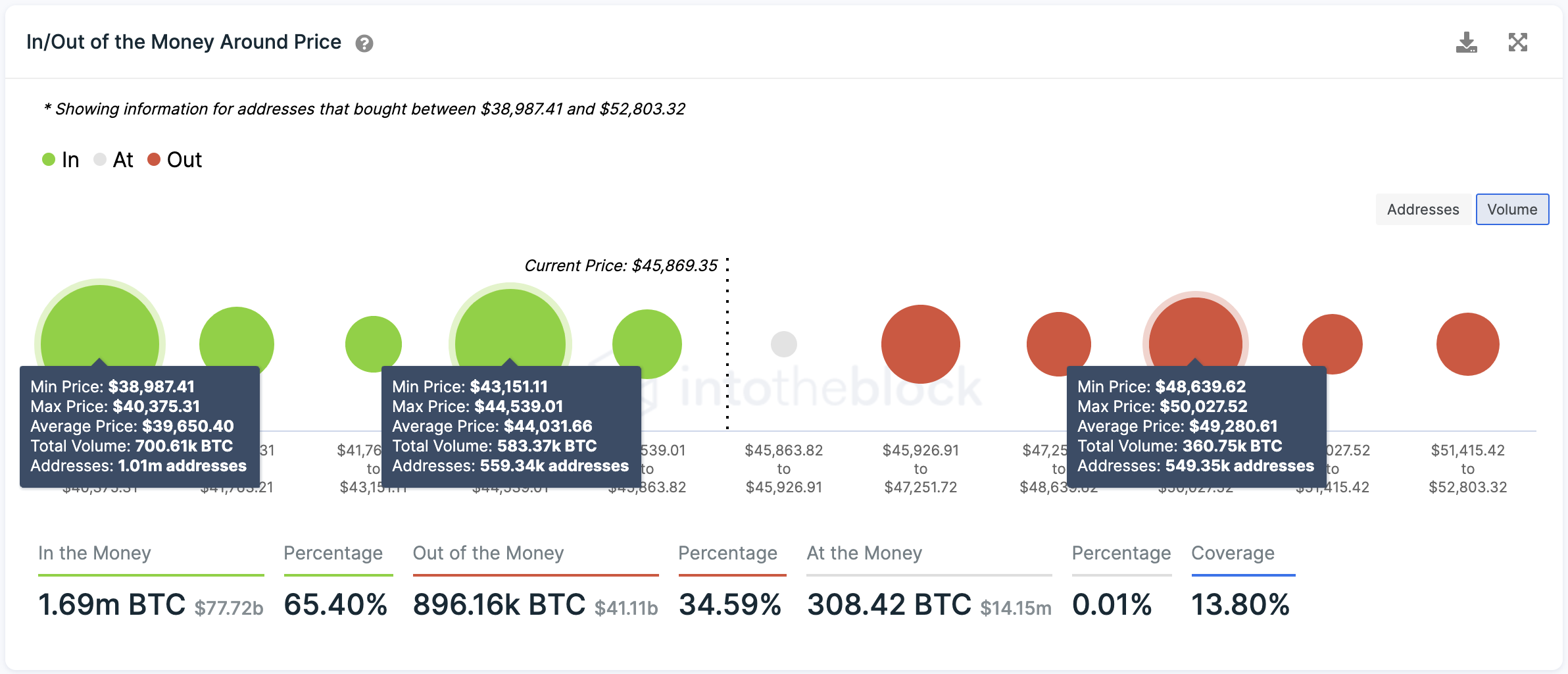This screenshot has height=674, width=1568.
Task: Expand chart to fullscreen
Action: point(1518,43)
